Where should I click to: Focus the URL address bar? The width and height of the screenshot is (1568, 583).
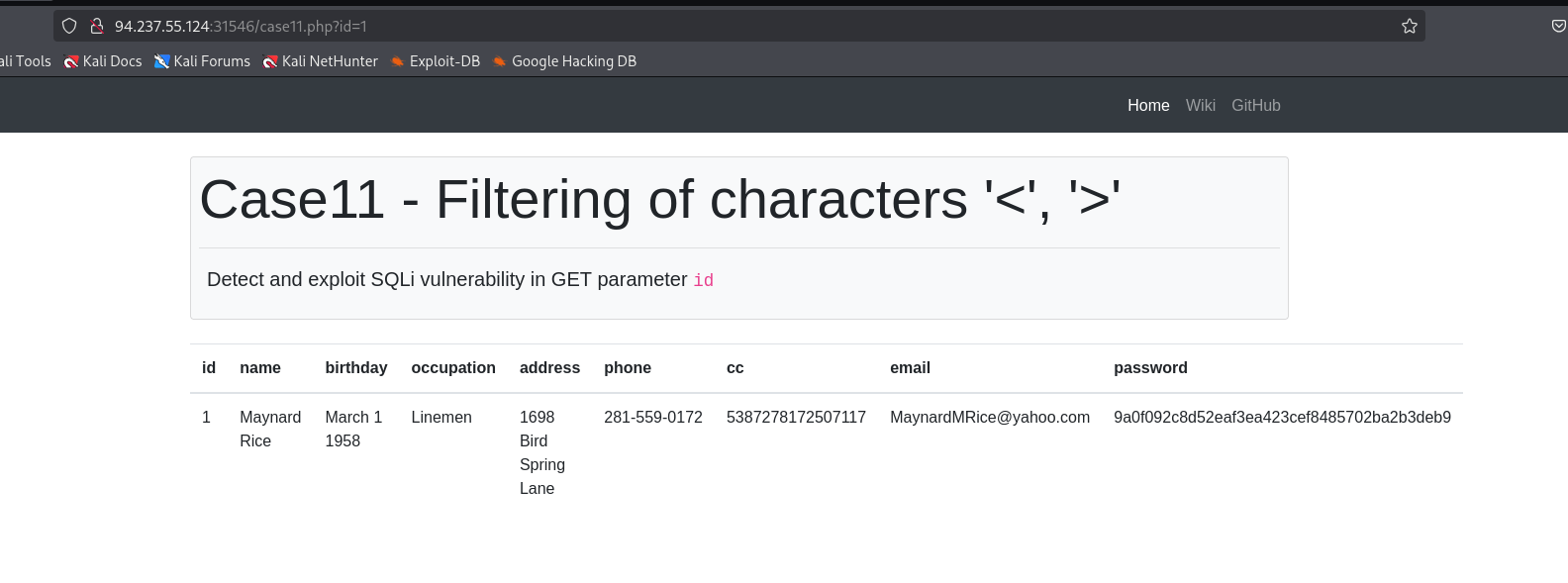point(693,26)
